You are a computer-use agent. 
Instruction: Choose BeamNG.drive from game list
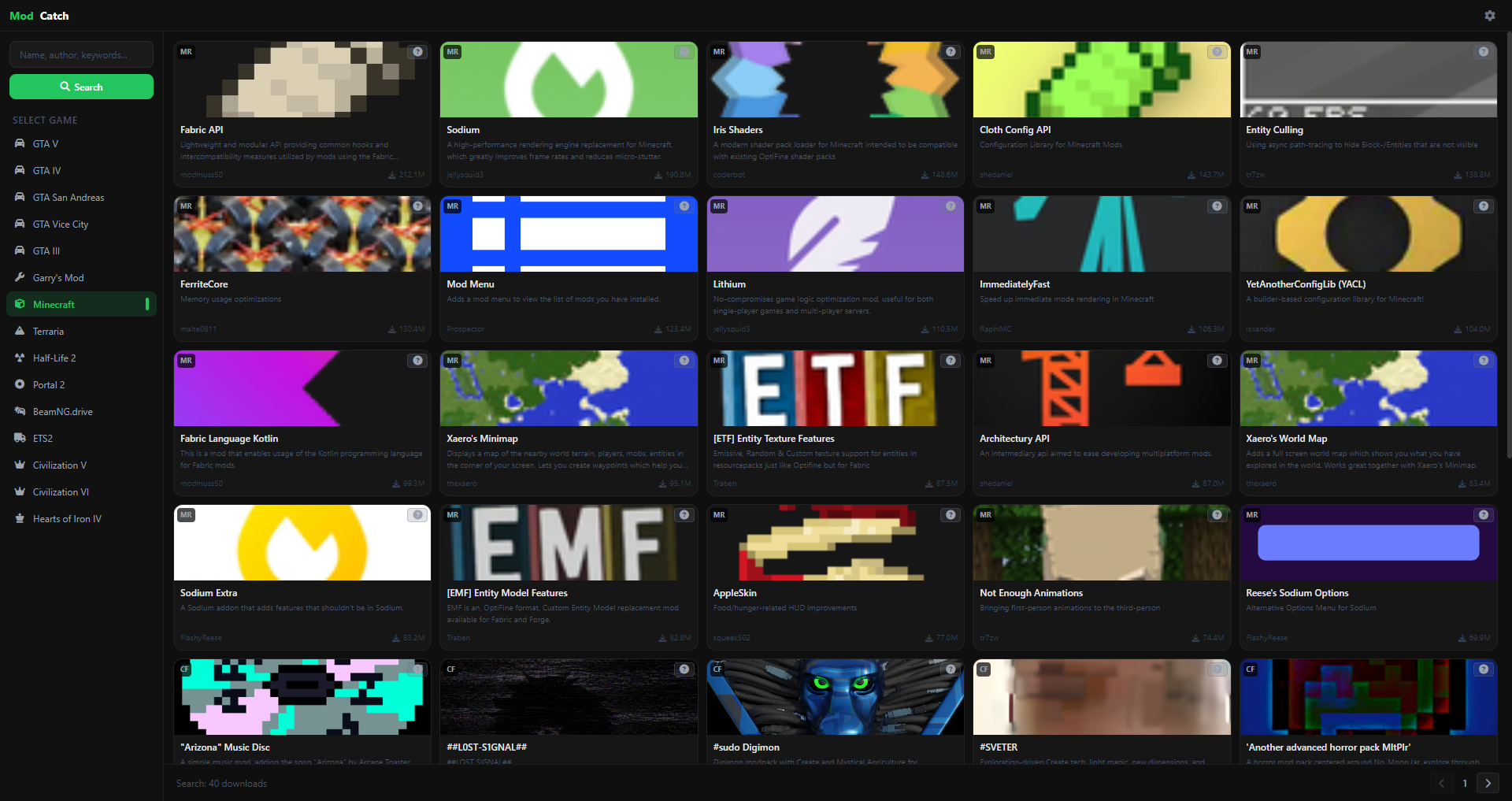click(x=81, y=412)
